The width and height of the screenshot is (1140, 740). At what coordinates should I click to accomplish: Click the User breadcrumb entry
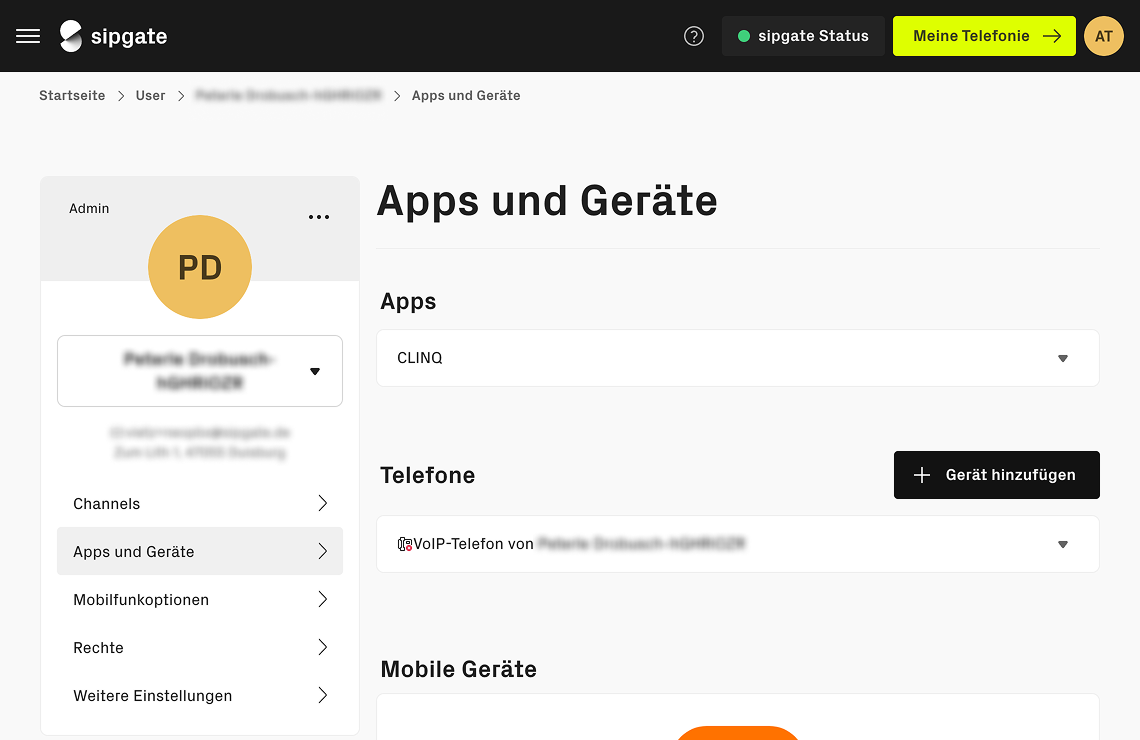coord(150,95)
